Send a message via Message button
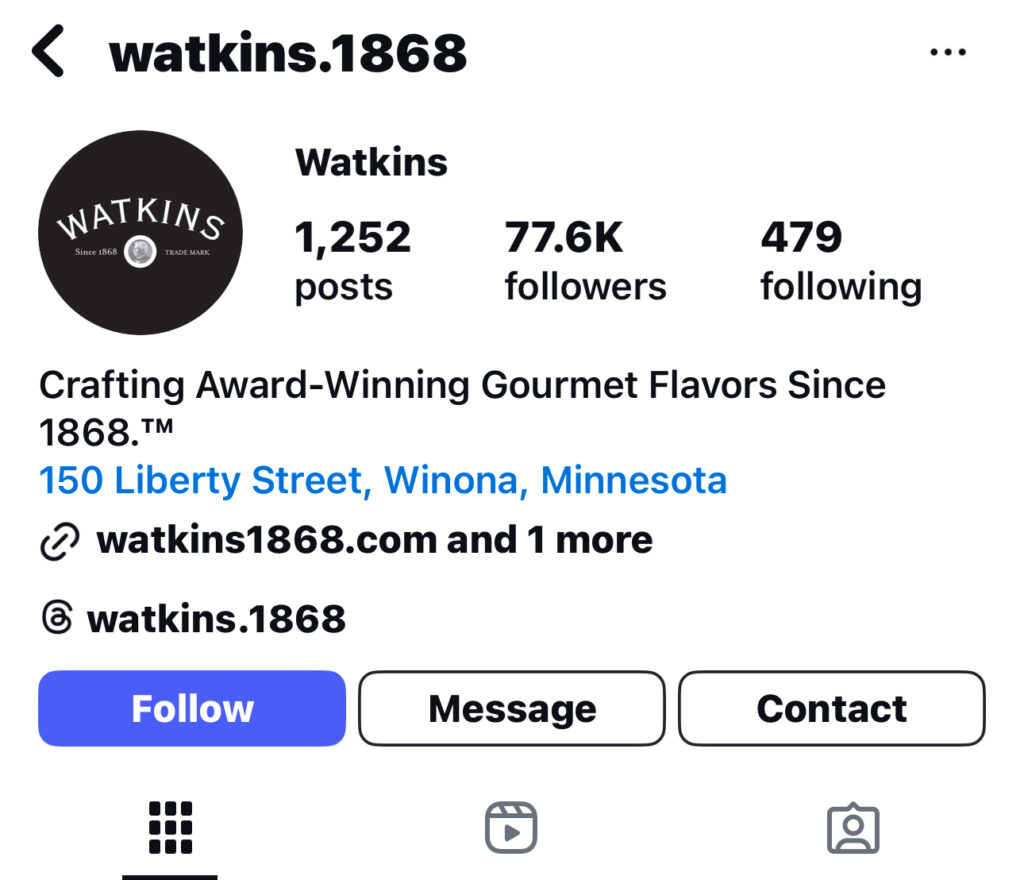 pyautogui.click(x=512, y=708)
